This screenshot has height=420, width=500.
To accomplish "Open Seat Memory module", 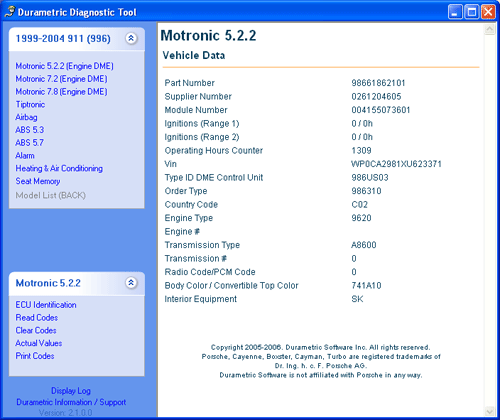I will (x=38, y=181).
